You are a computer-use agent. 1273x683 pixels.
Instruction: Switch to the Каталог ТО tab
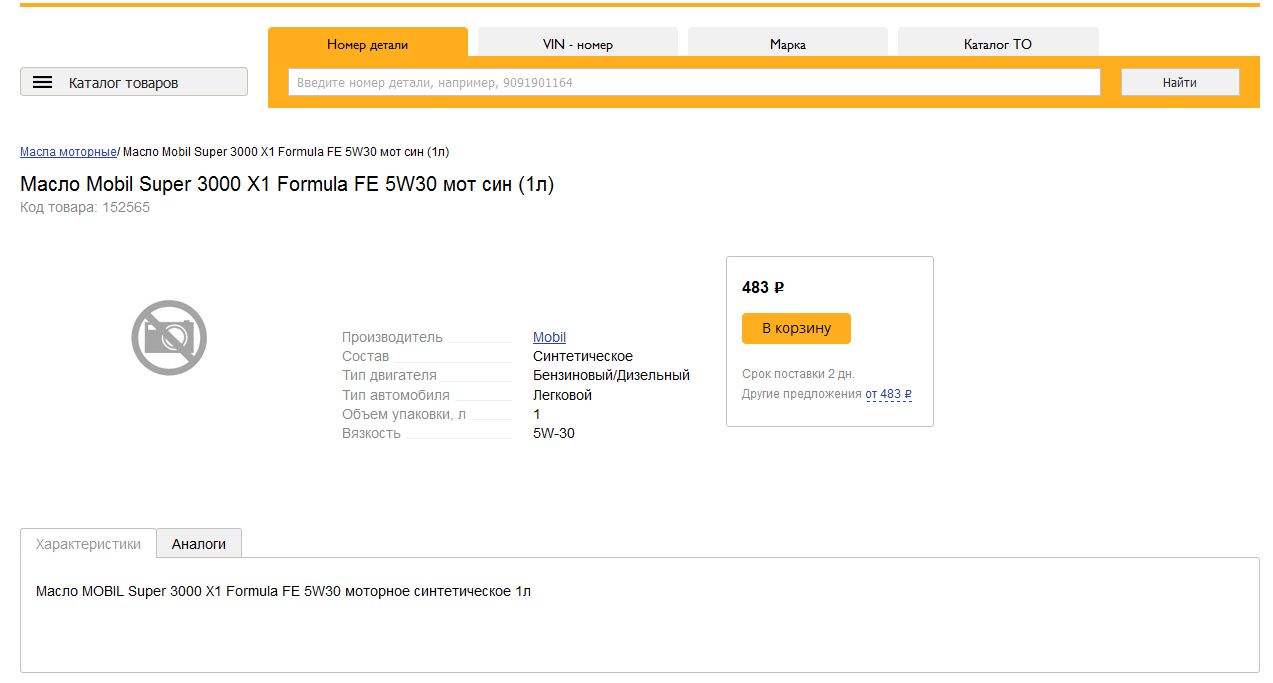coord(998,44)
